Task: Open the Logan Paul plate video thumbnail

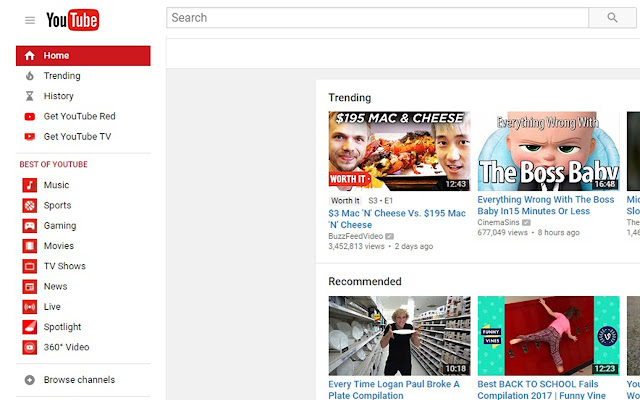Action: click(399, 336)
